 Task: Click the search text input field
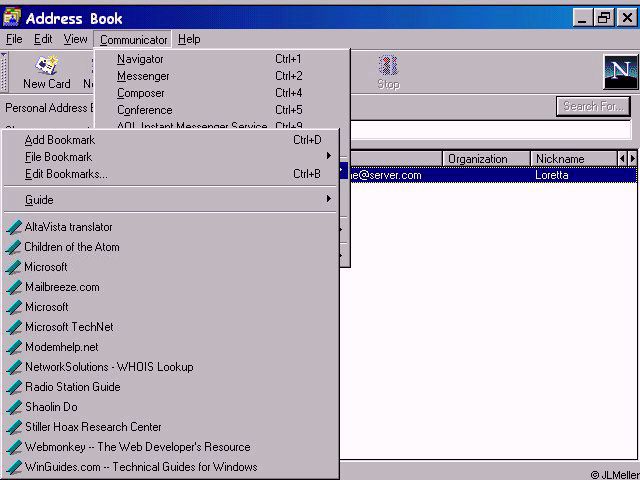[x=491, y=130]
